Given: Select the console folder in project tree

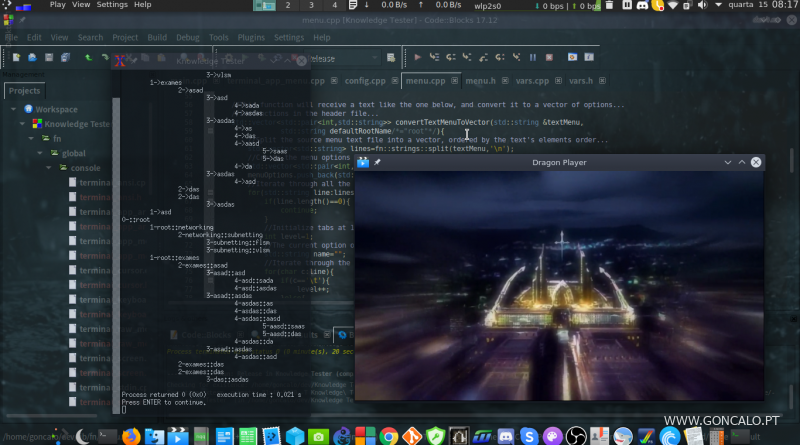Looking at the screenshot, I should (x=85, y=168).
